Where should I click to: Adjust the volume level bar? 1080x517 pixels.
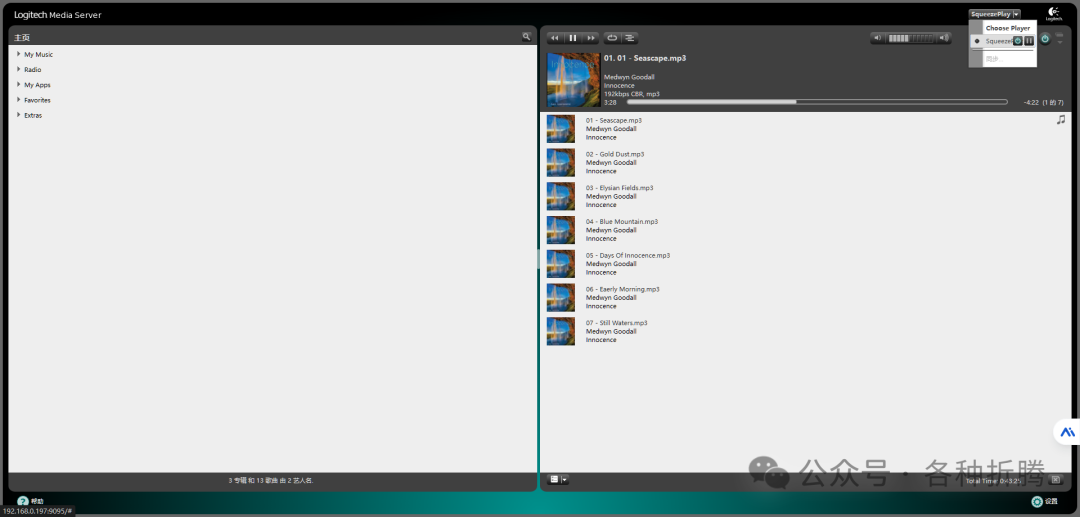[911, 39]
